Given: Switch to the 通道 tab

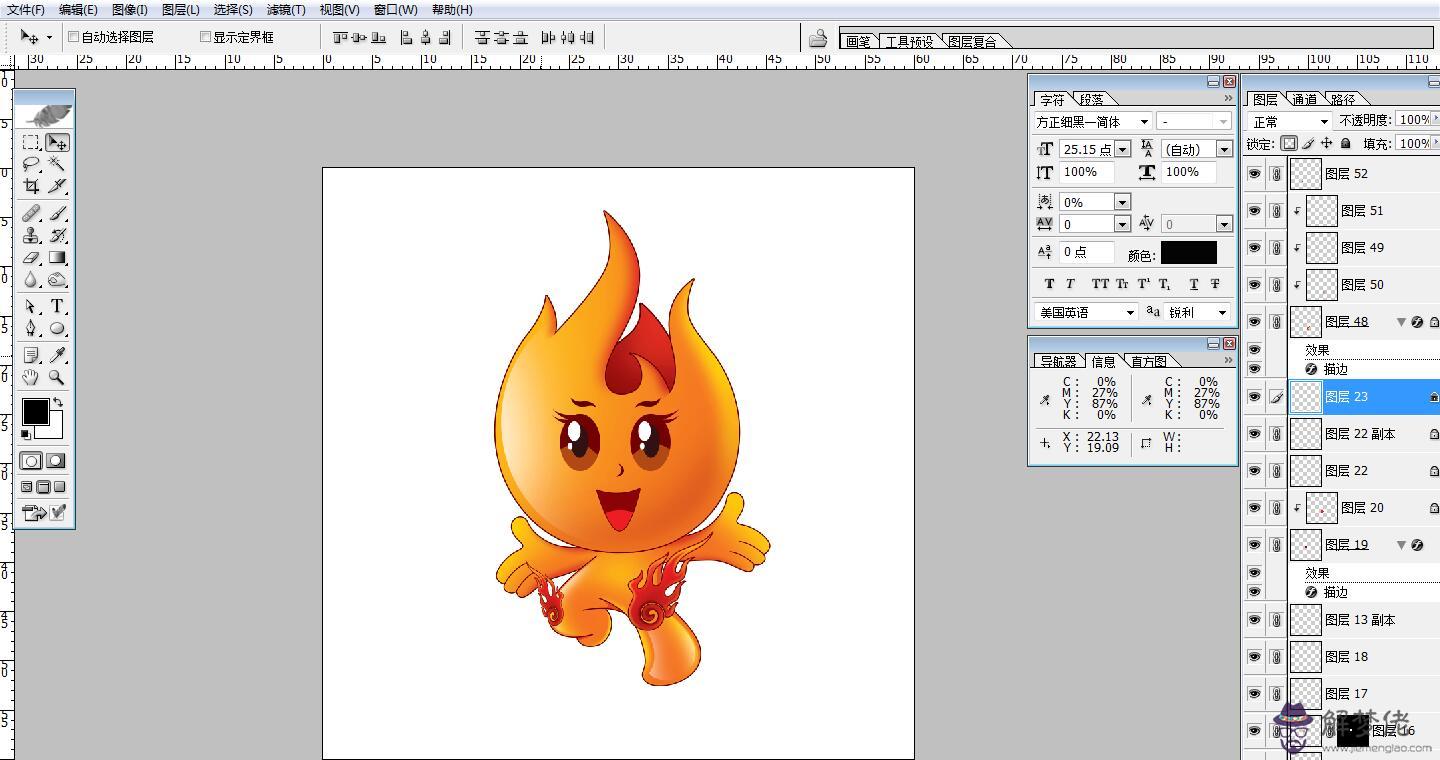Looking at the screenshot, I should (1304, 99).
